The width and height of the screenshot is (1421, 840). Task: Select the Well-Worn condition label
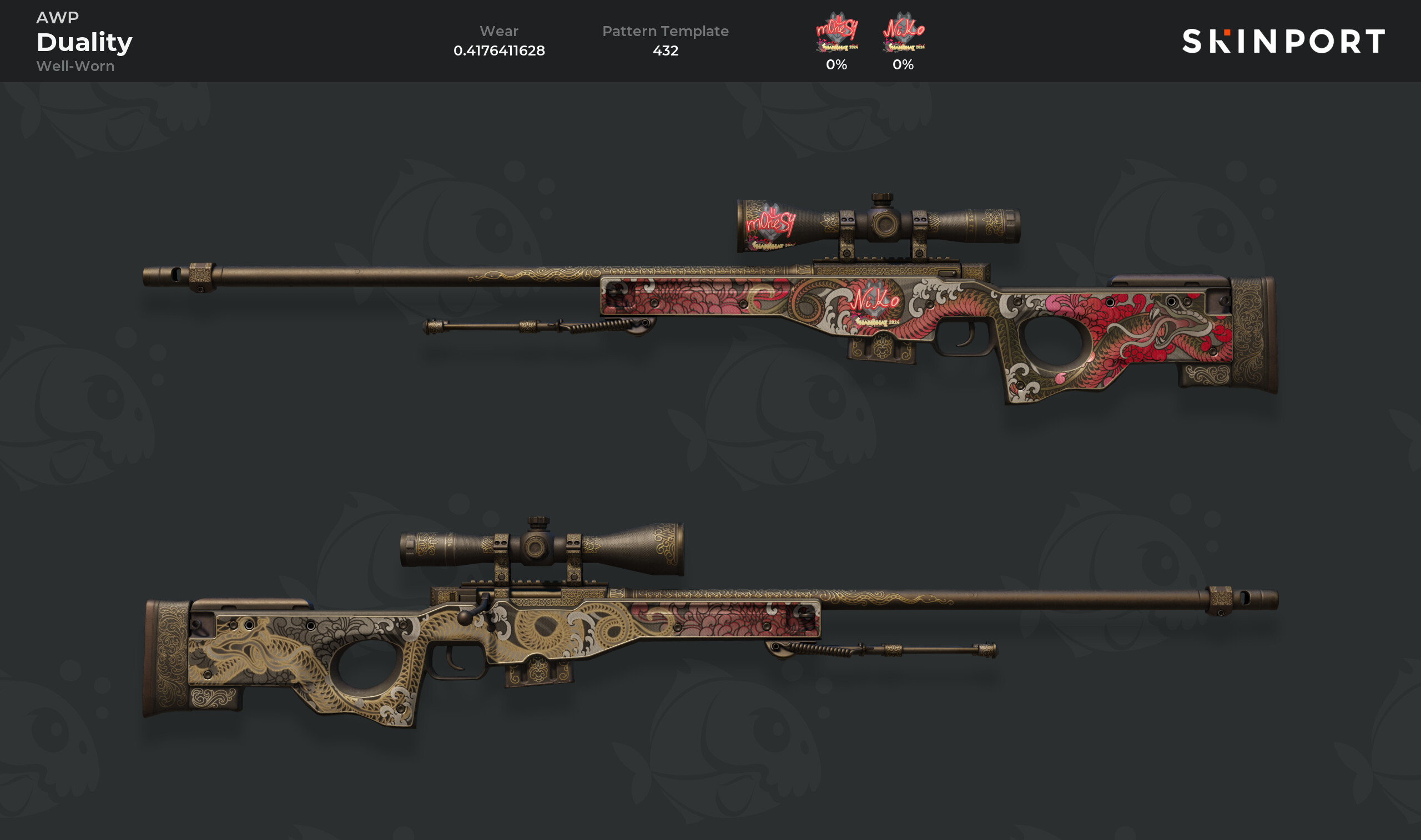click(75, 66)
